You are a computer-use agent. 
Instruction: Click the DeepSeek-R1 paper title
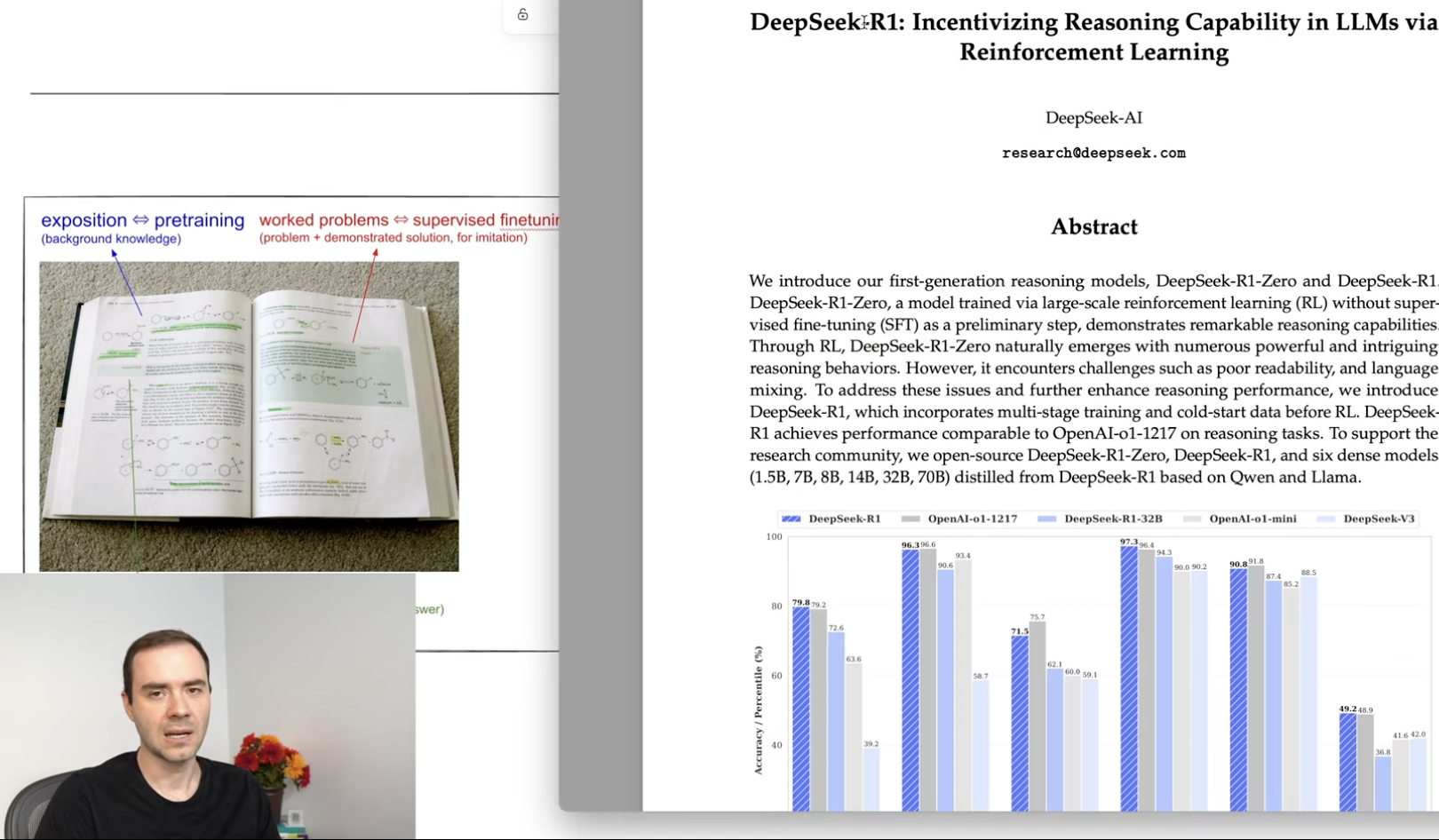tap(1093, 36)
